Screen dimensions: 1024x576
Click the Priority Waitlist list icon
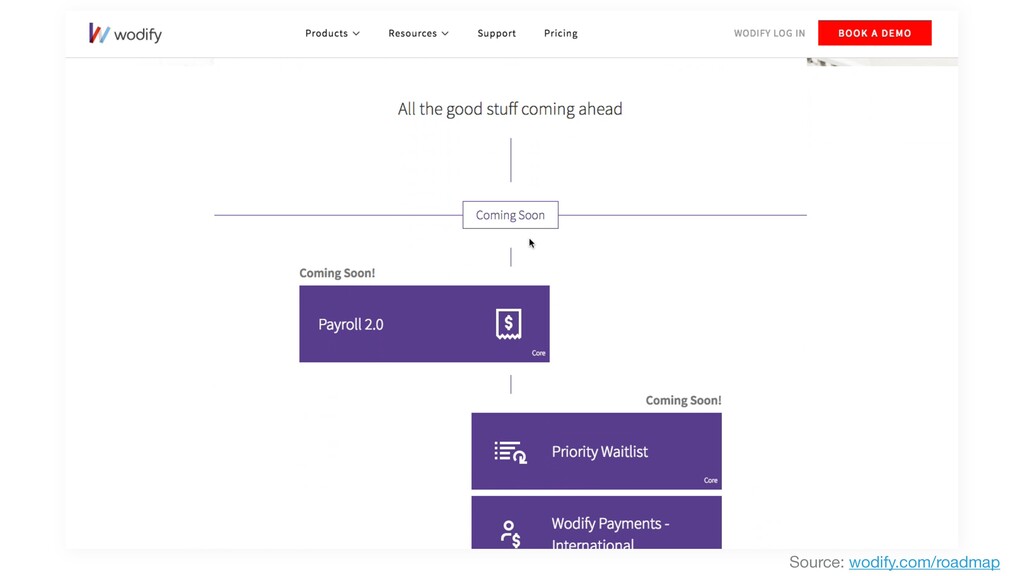pyautogui.click(x=511, y=452)
